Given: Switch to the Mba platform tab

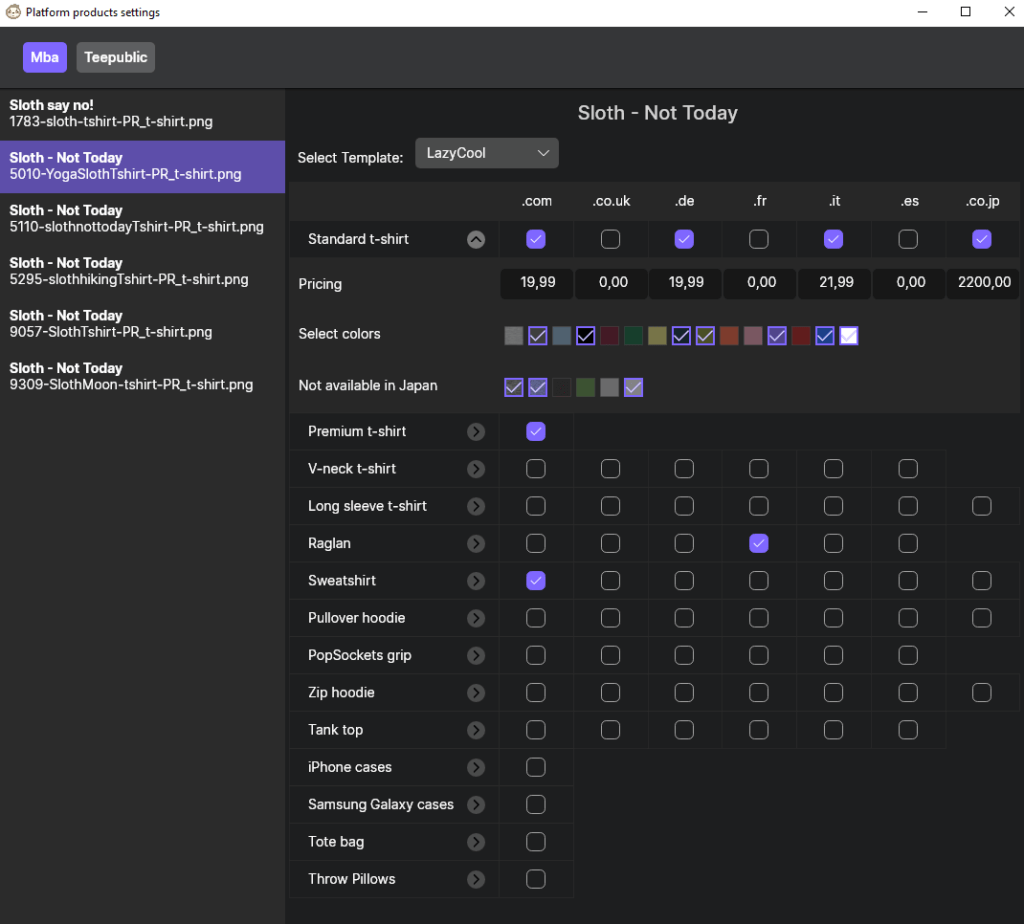Looking at the screenshot, I should point(44,57).
